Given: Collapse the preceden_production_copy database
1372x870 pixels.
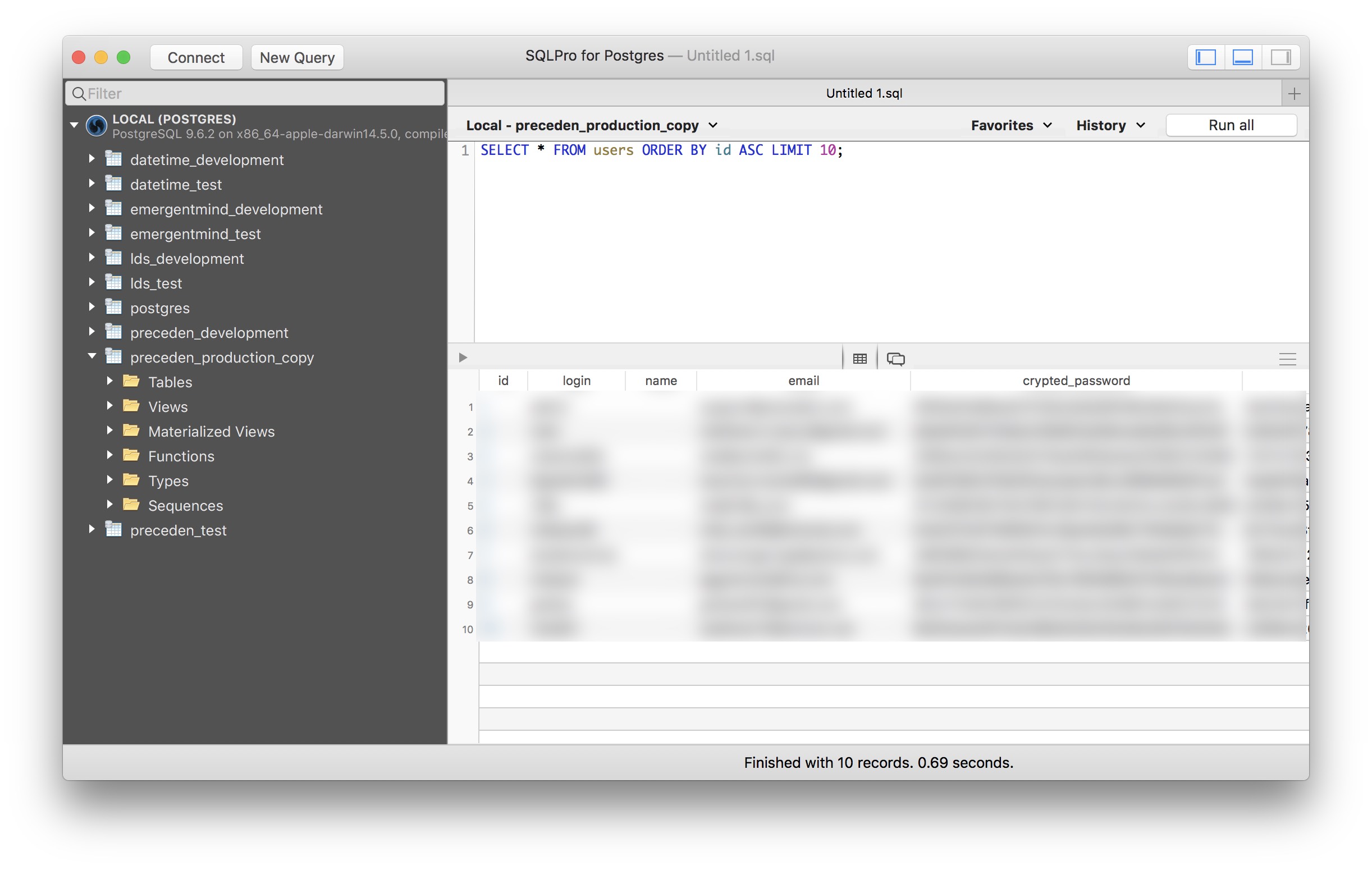Looking at the screenshot, I should 92,356.
